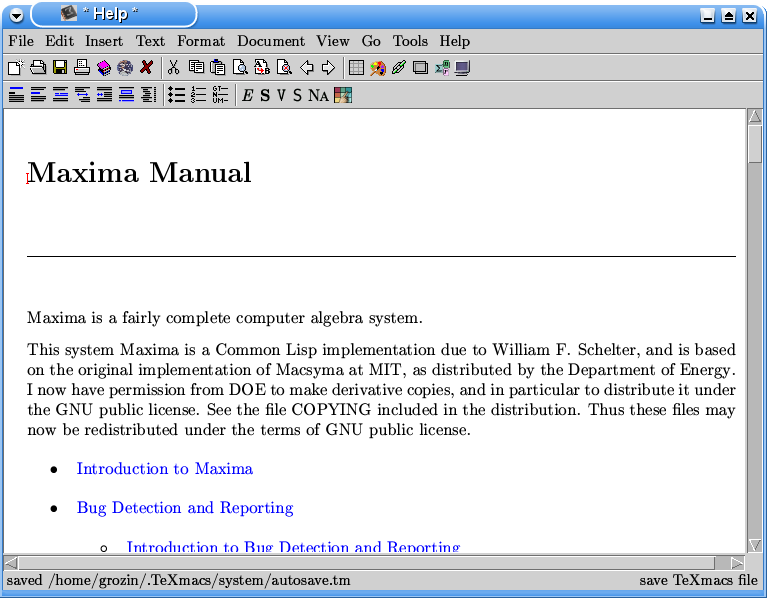767x598 pixels.
Task: Click the paragraph icon with blue double arrow
Action: coord(82,94)
